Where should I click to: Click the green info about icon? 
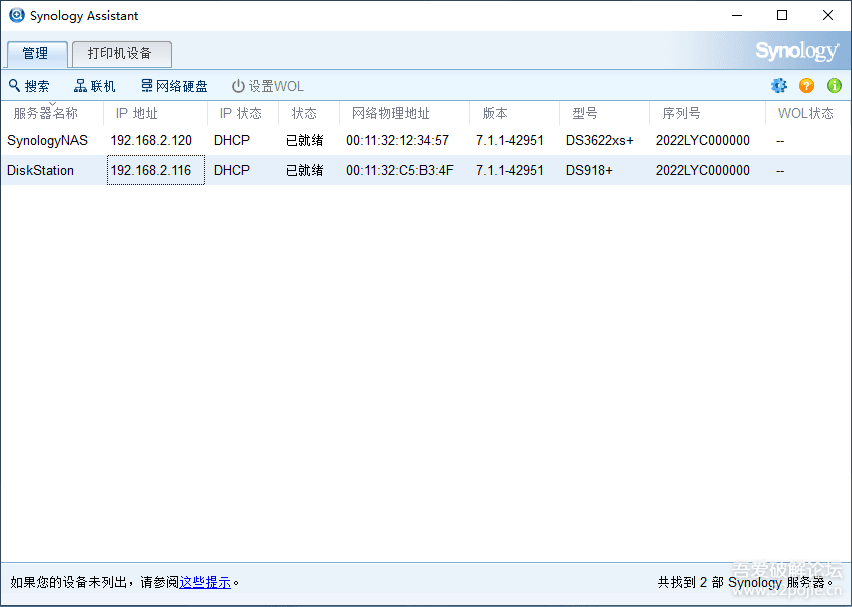point(834,85)
